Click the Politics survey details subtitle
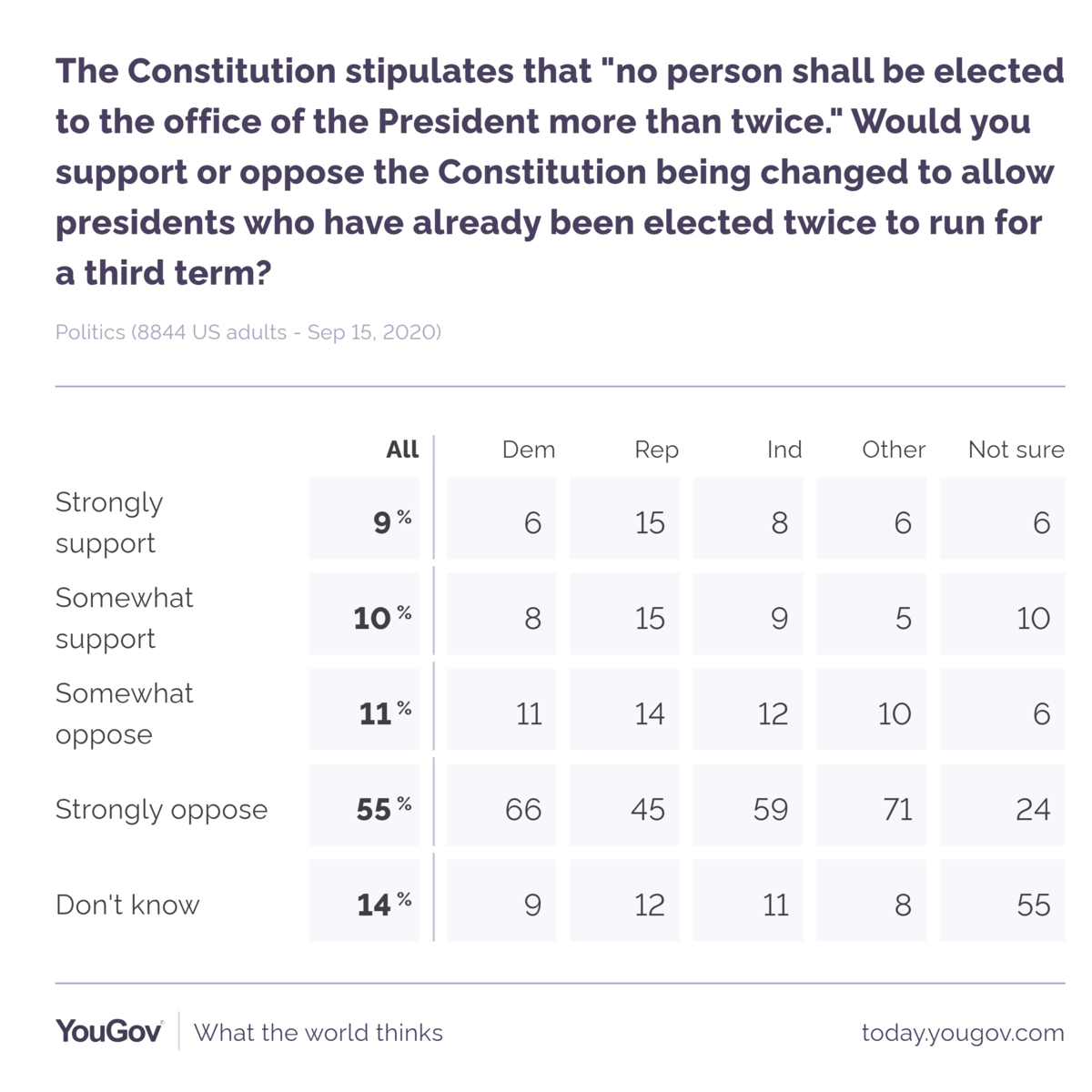1092x1092 pixels. (248, 332)
